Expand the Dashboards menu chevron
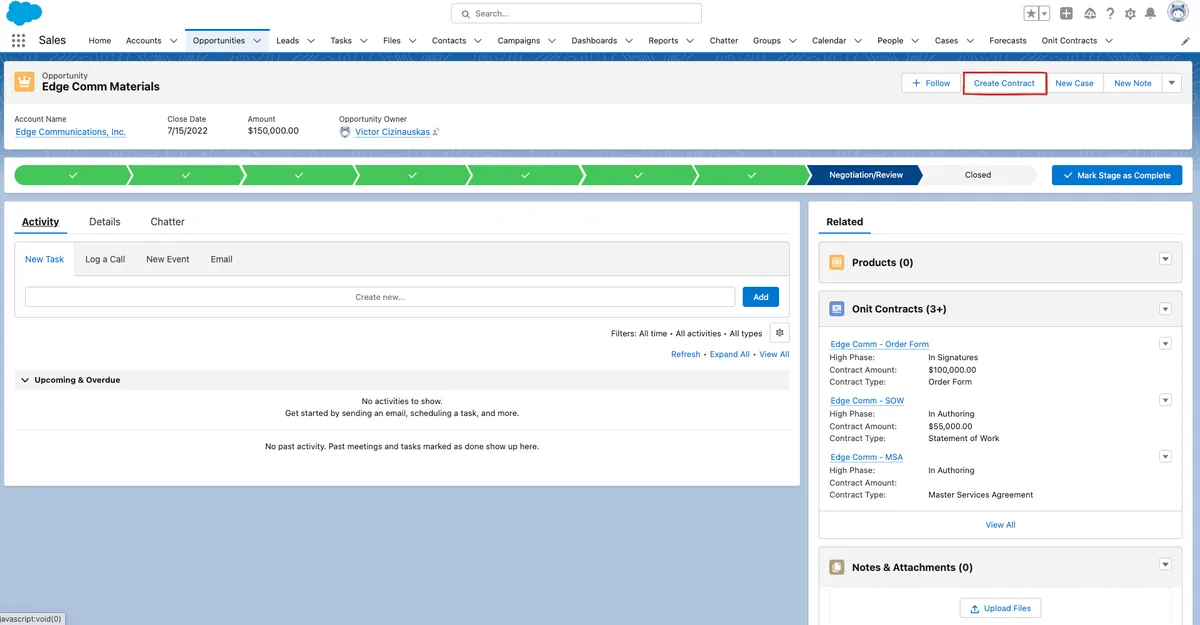This screenshot has height=625, width=1200. click(x=629, y=41)
